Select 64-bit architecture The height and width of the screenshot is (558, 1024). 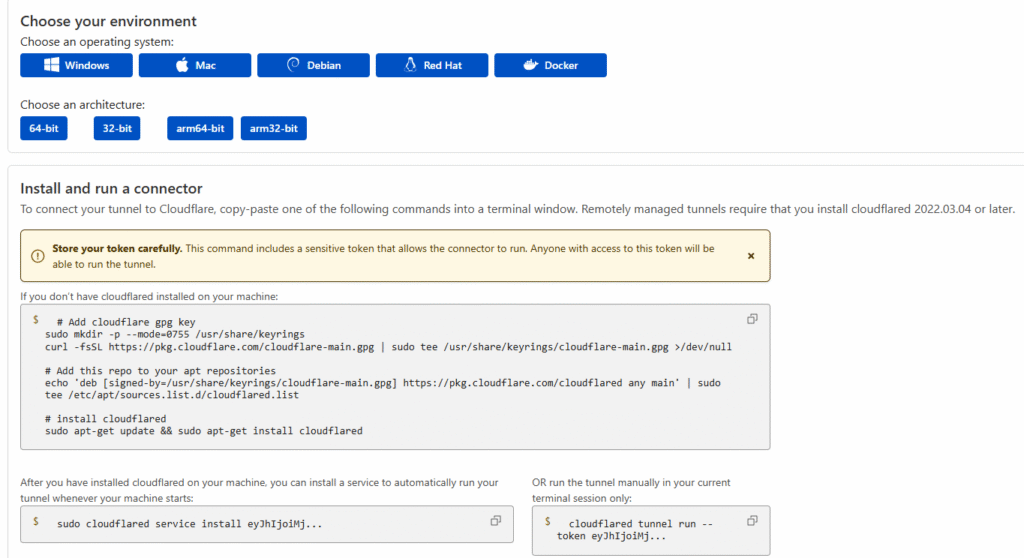(x=44, y=128)
